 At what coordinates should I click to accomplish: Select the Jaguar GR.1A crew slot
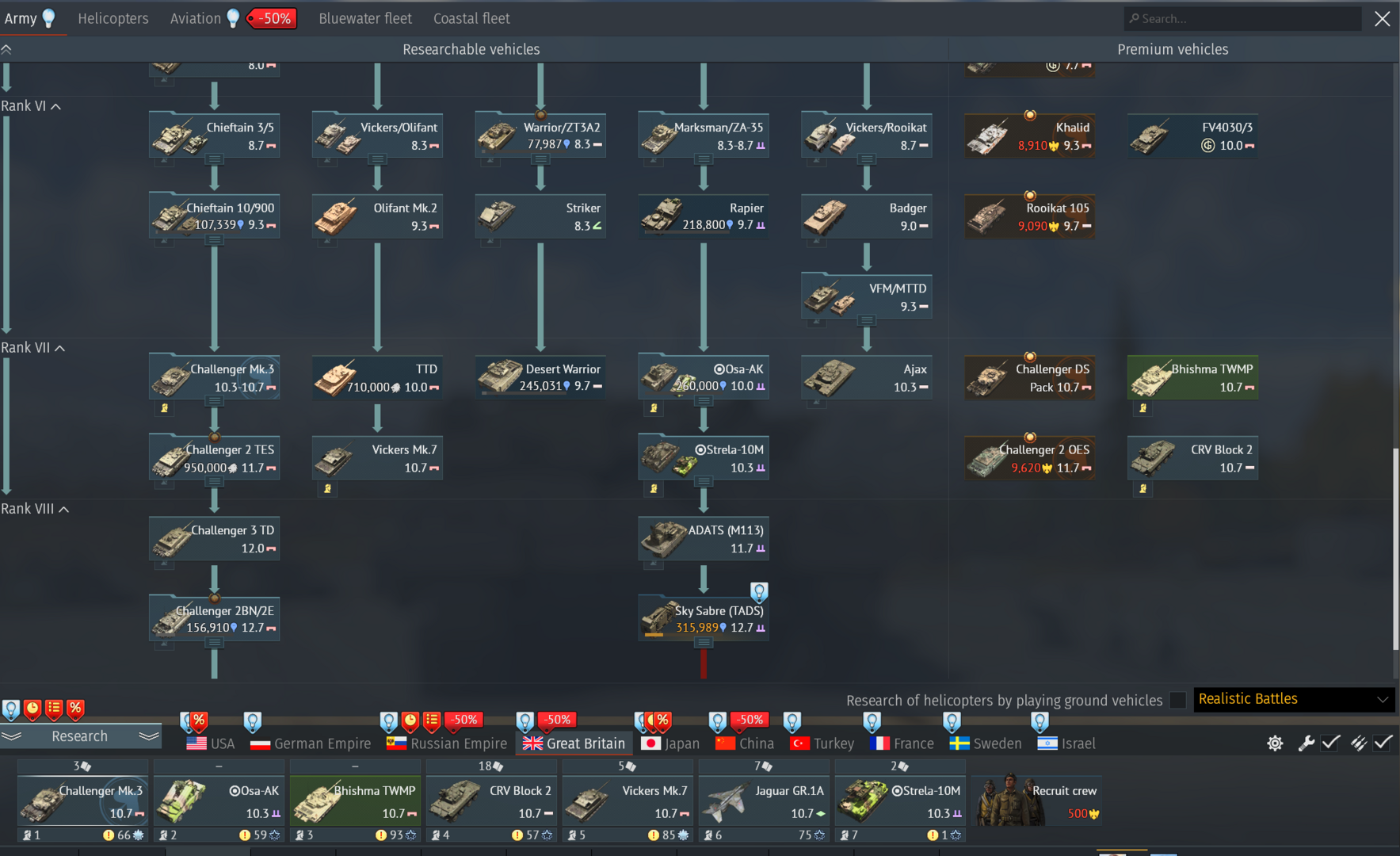point(764,801)
